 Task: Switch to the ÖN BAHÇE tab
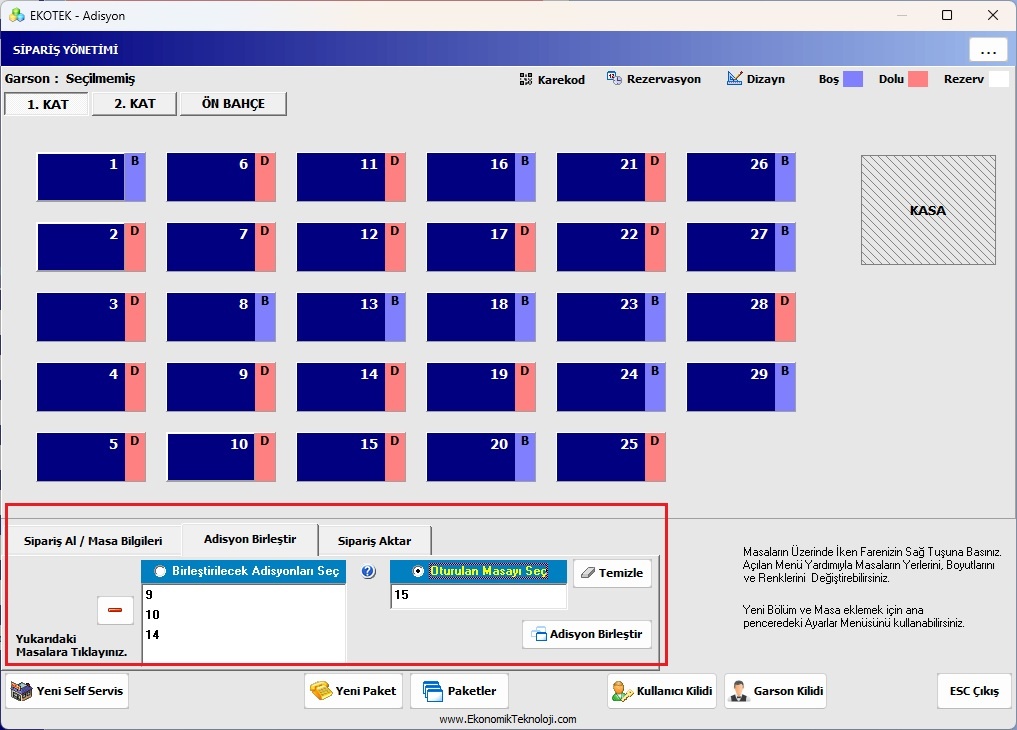coord(233,104)
